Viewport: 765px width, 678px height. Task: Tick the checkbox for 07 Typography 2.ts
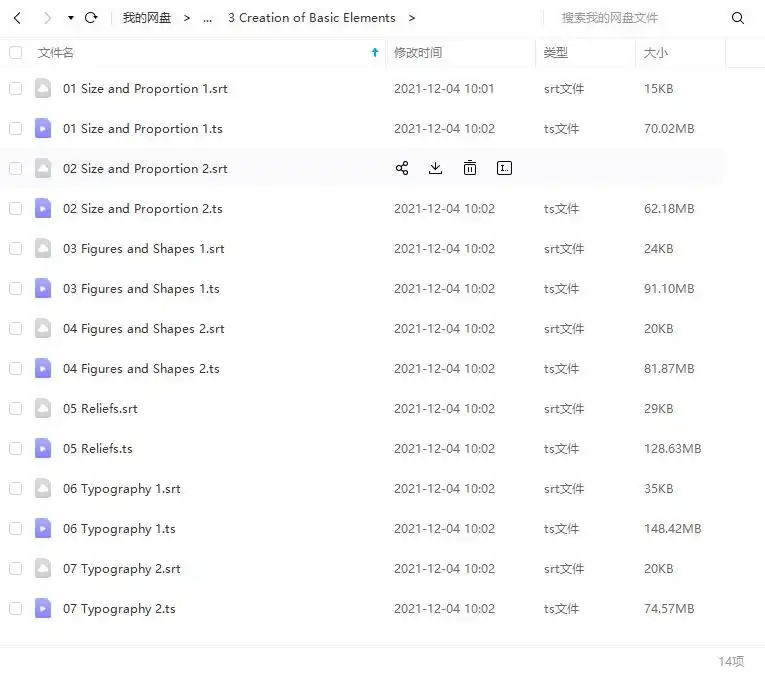(15, 608)
